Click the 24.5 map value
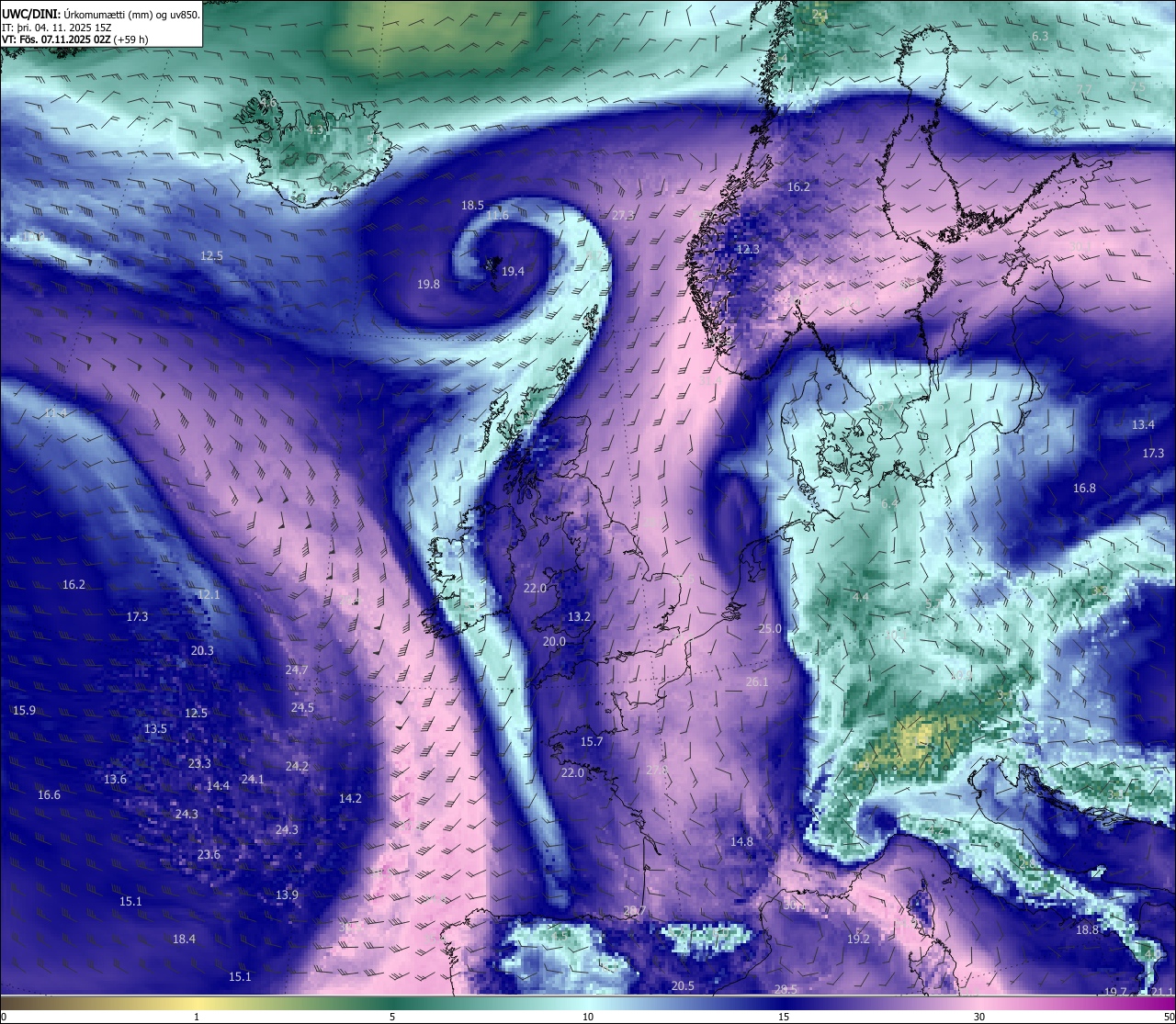This screenshot has height=1024, width=1176. [x=302, y=708]
